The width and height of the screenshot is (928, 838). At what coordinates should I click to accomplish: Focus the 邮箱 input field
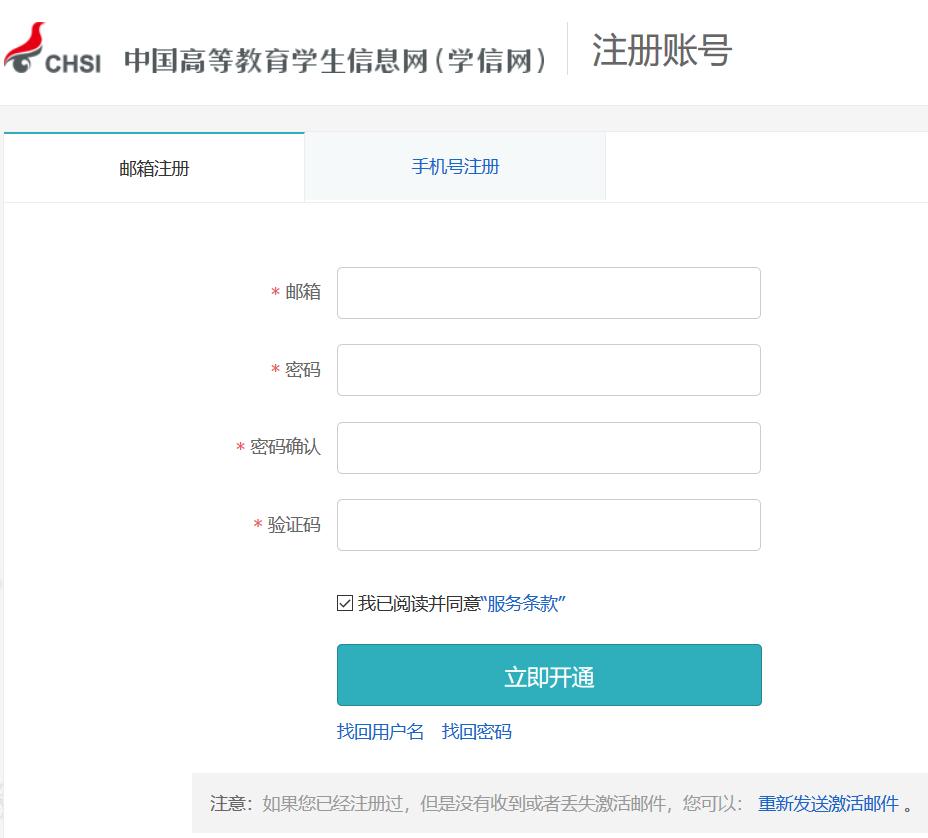pyautogui.click(x=548, y=293)
